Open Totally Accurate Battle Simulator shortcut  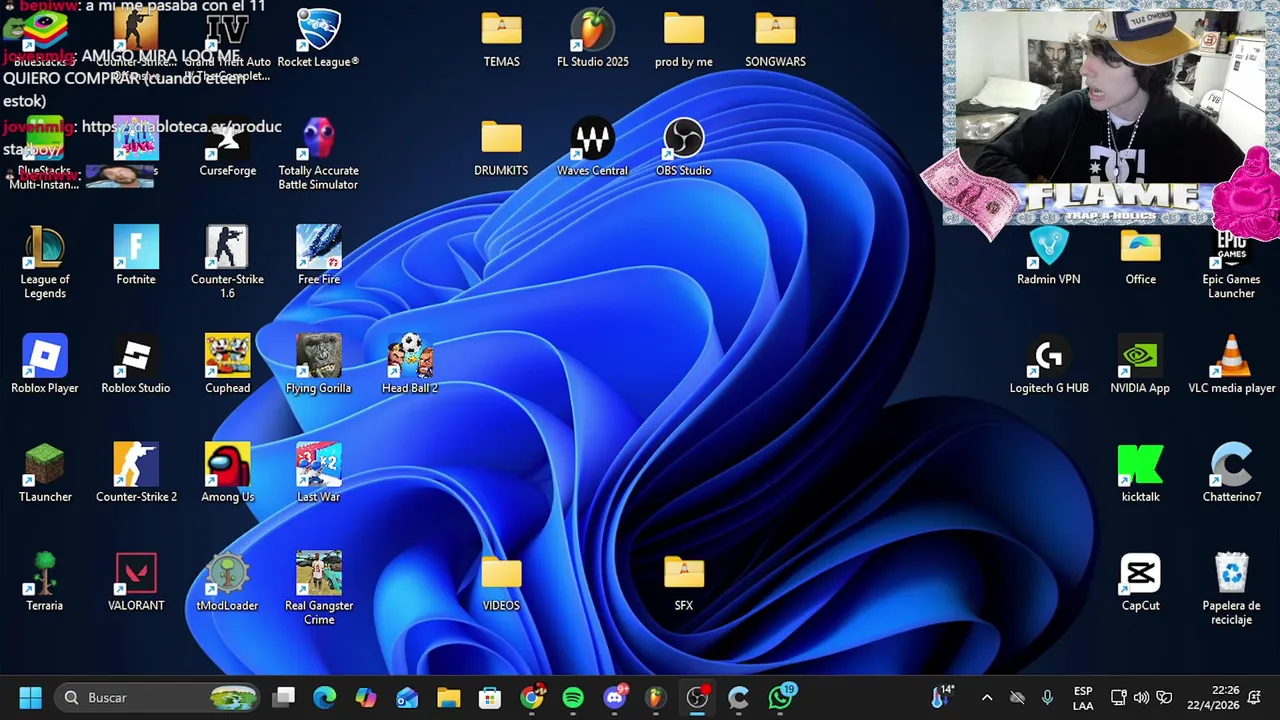tap(318, 155)
